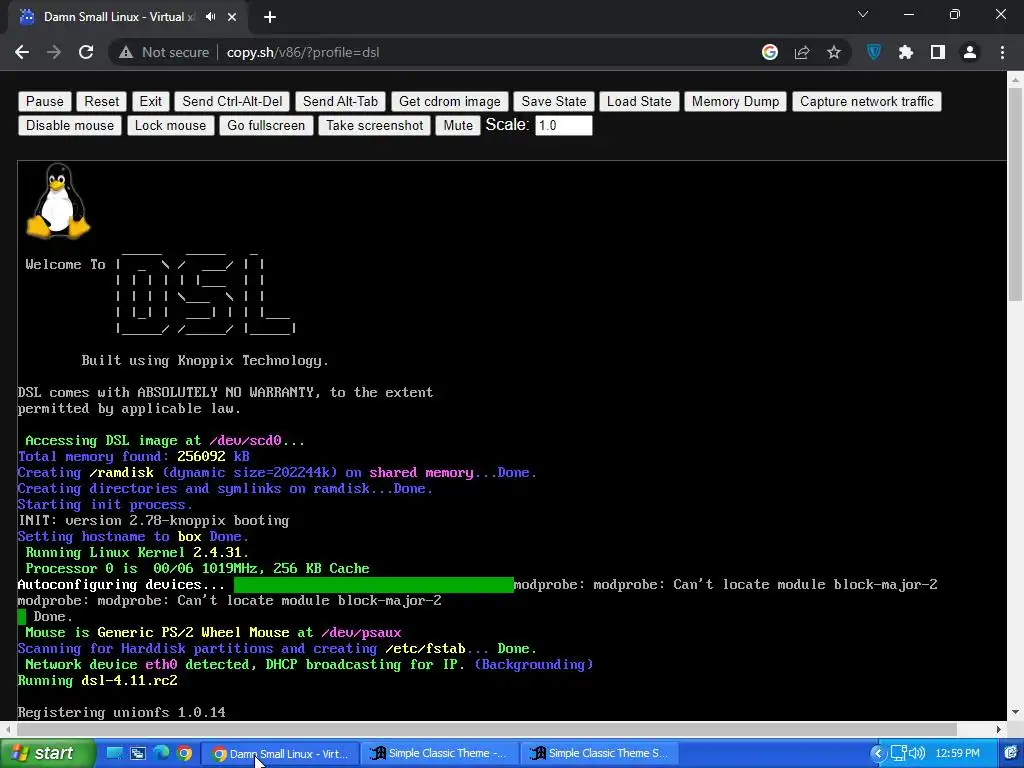This screenshot has height=768, width=1024.
Task: Open the Extensions puzzle piece menu
Action: tap(906, 52)
